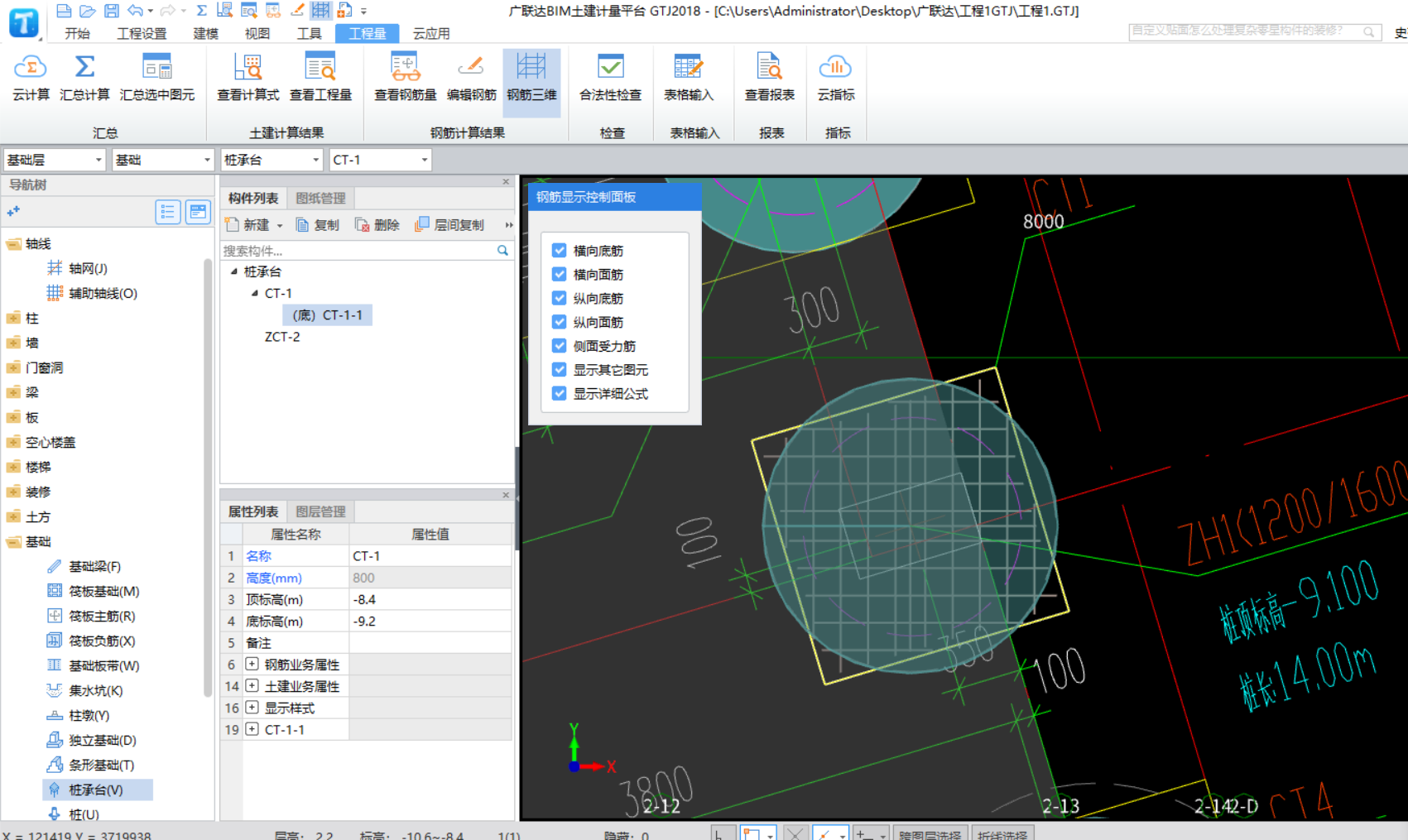Click the 顶标高 value cell -8.4
The image size is (1408, 840).
(430, 599)
